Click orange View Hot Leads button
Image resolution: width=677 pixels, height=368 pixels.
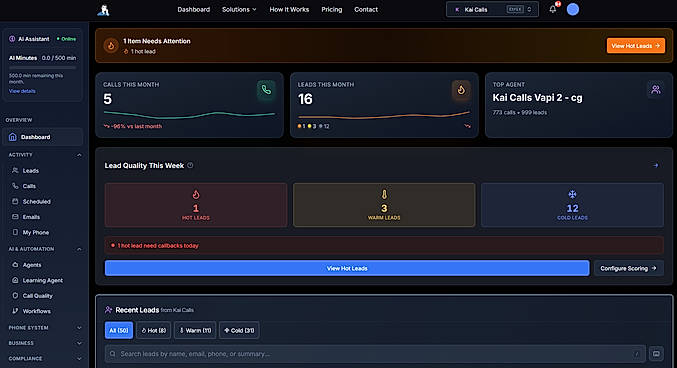point(636,45)
